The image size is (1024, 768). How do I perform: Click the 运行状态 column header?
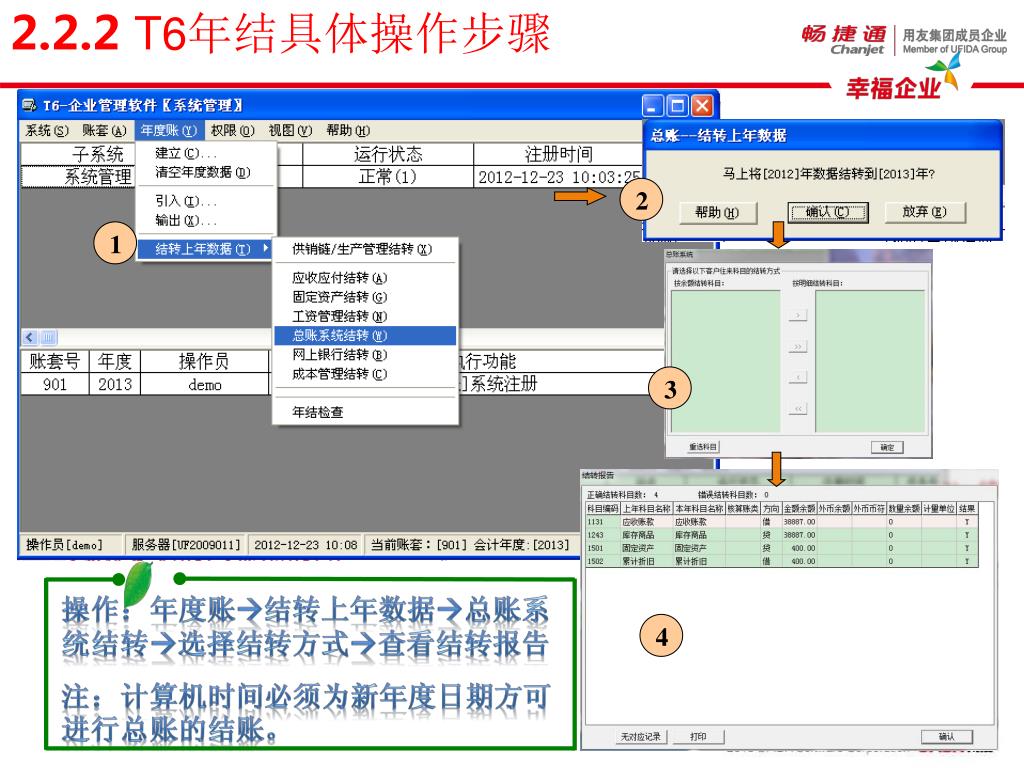(388, 154)
